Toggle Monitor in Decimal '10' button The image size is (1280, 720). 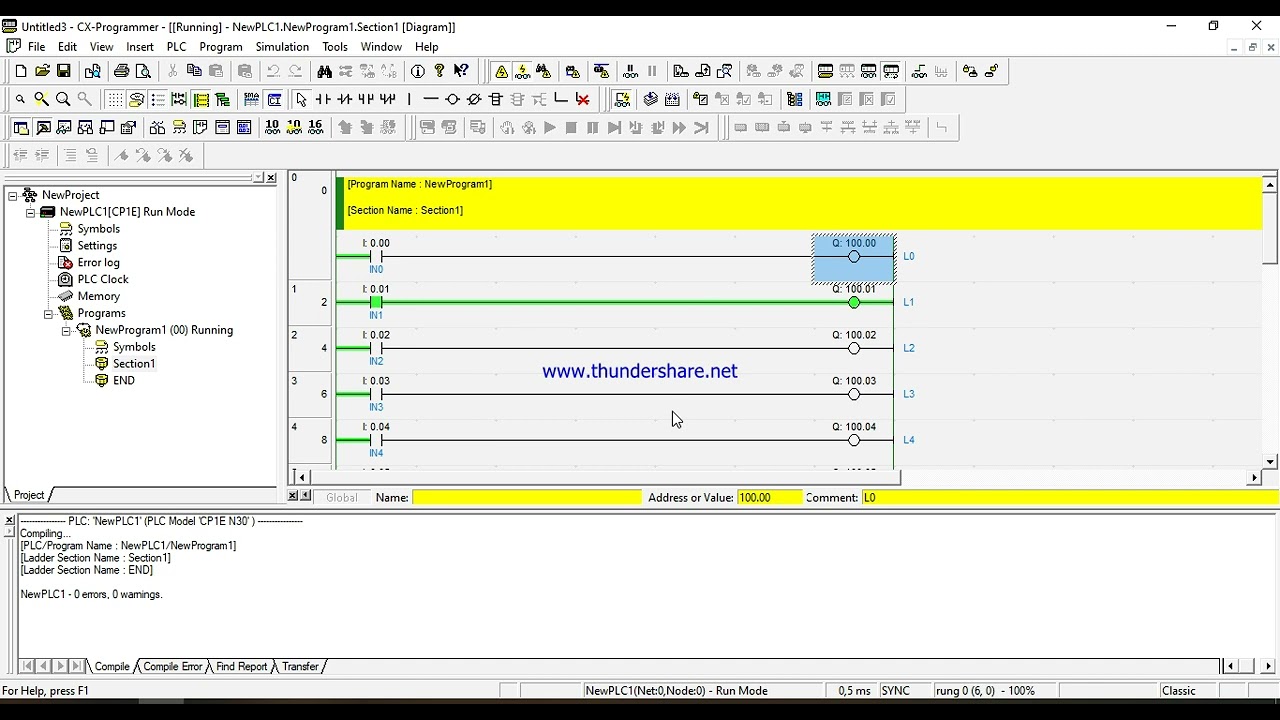[x=272, y=127]
